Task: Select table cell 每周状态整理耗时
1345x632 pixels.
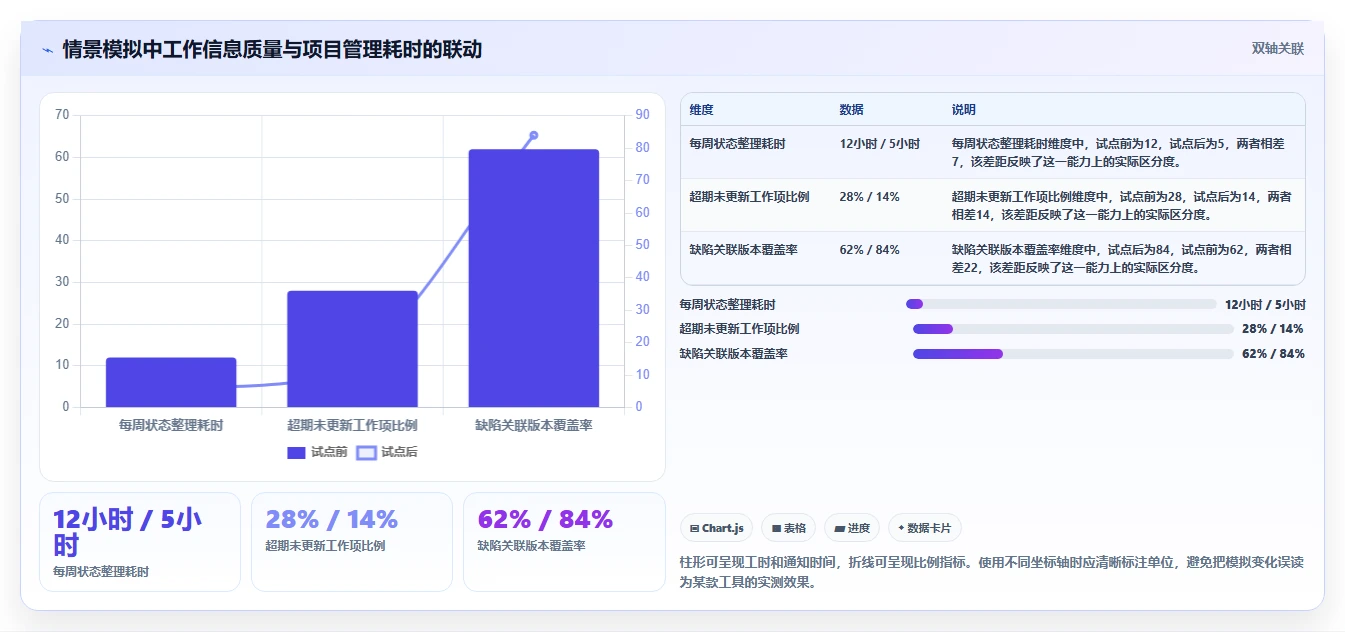Action: (x=737, y=144)
